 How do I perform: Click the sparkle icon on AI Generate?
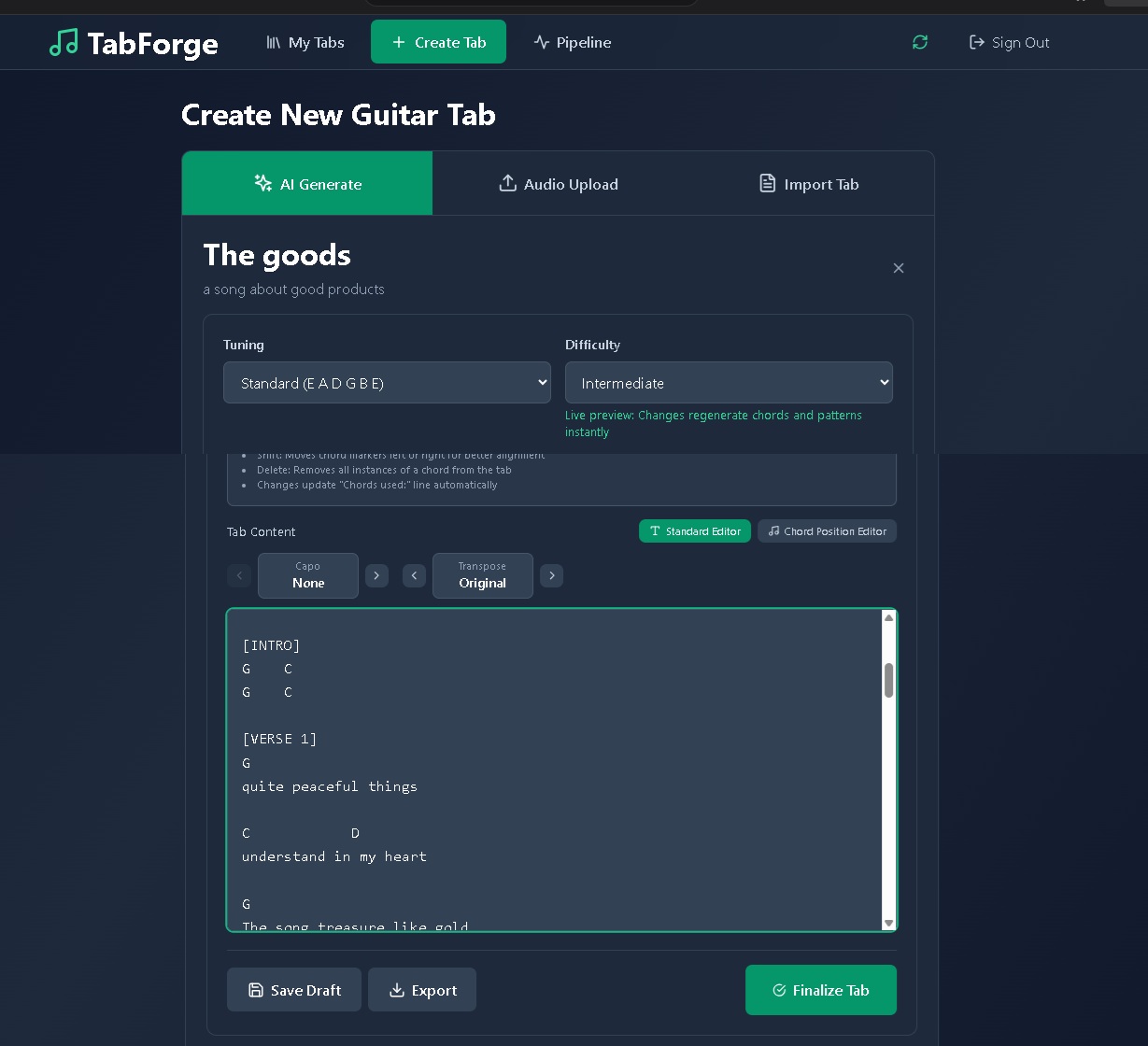click(x=264, y=183)
